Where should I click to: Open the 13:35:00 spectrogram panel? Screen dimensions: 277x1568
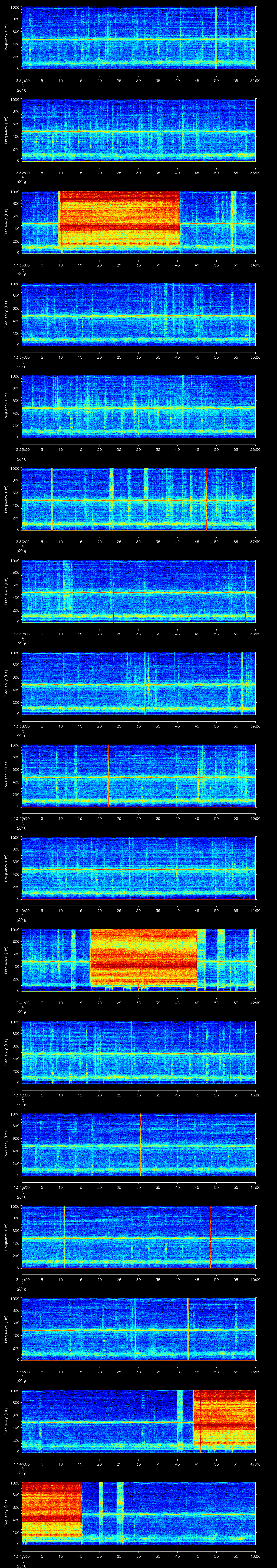pyautogui.click(x=138, y=407)
